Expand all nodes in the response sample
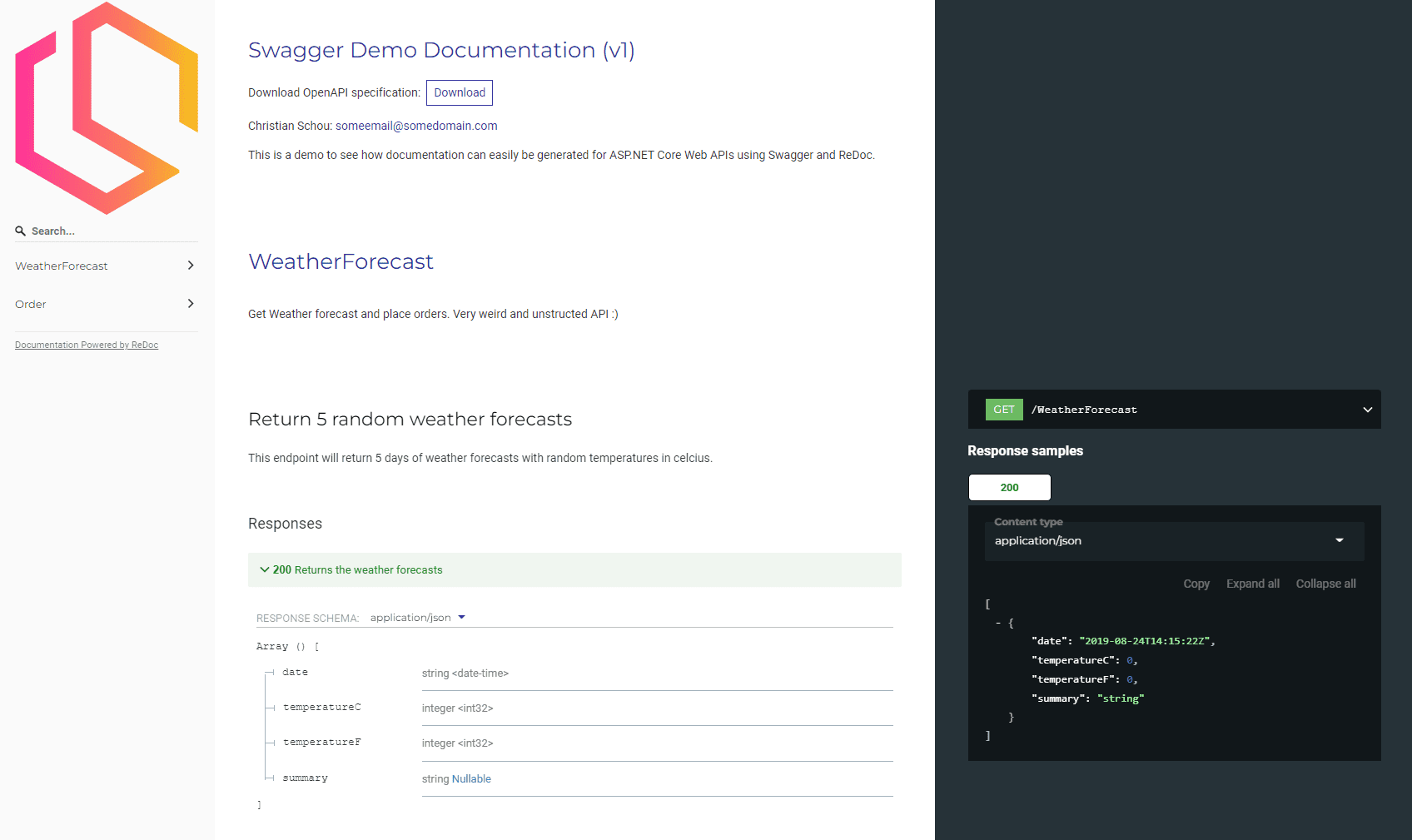1412x840 pixels. [1253, 583]
